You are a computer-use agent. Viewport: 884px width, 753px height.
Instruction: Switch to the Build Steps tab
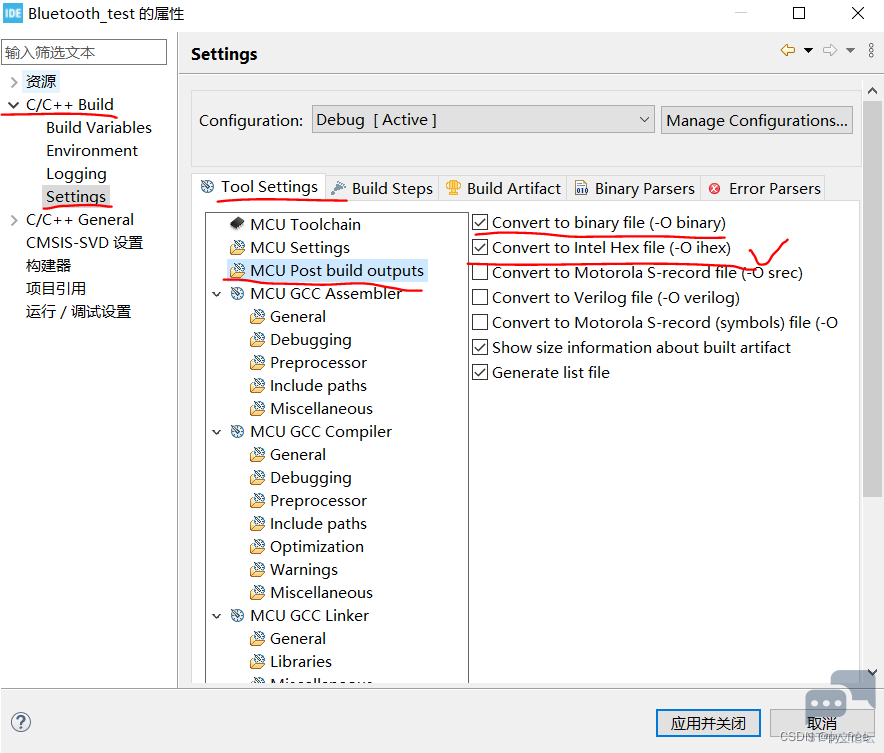point(381,188)
